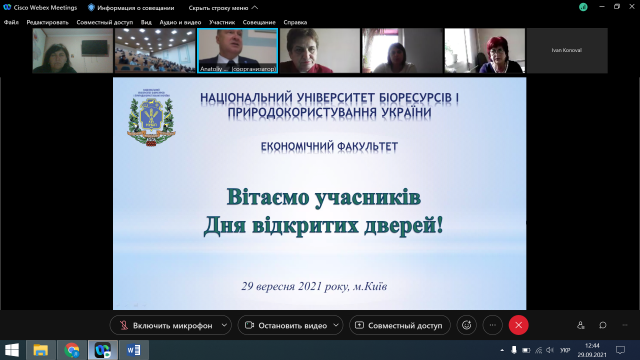Unmute with Включить микрофон button

(167, 325)
